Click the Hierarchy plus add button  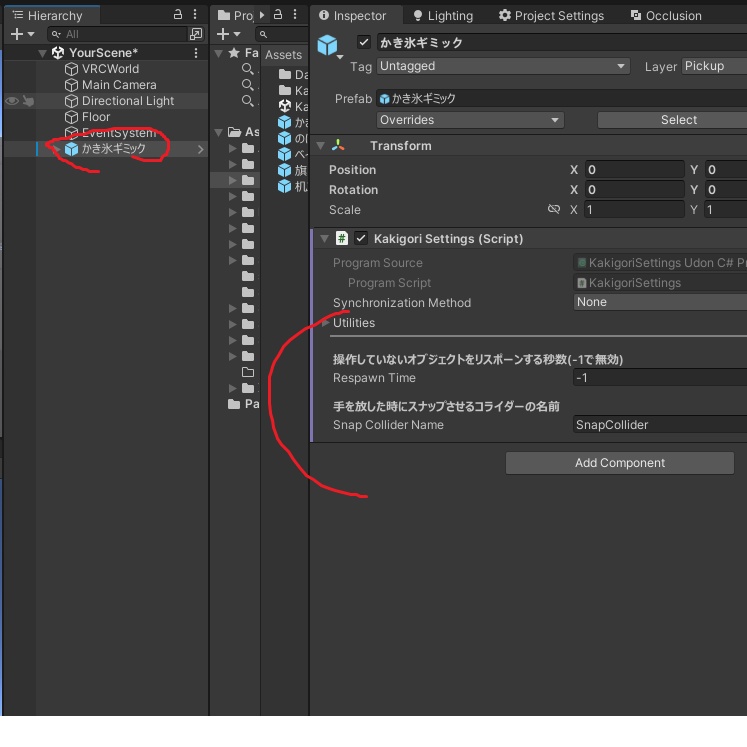[x=22, y=34]
